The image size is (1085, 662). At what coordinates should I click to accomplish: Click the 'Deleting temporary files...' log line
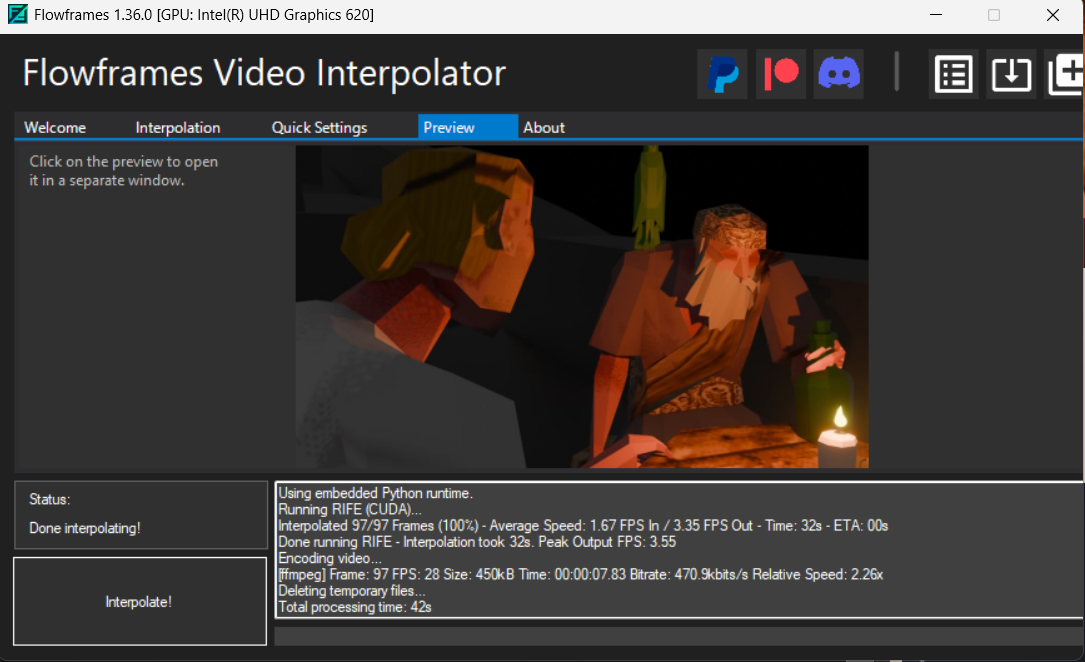[352, 591]
